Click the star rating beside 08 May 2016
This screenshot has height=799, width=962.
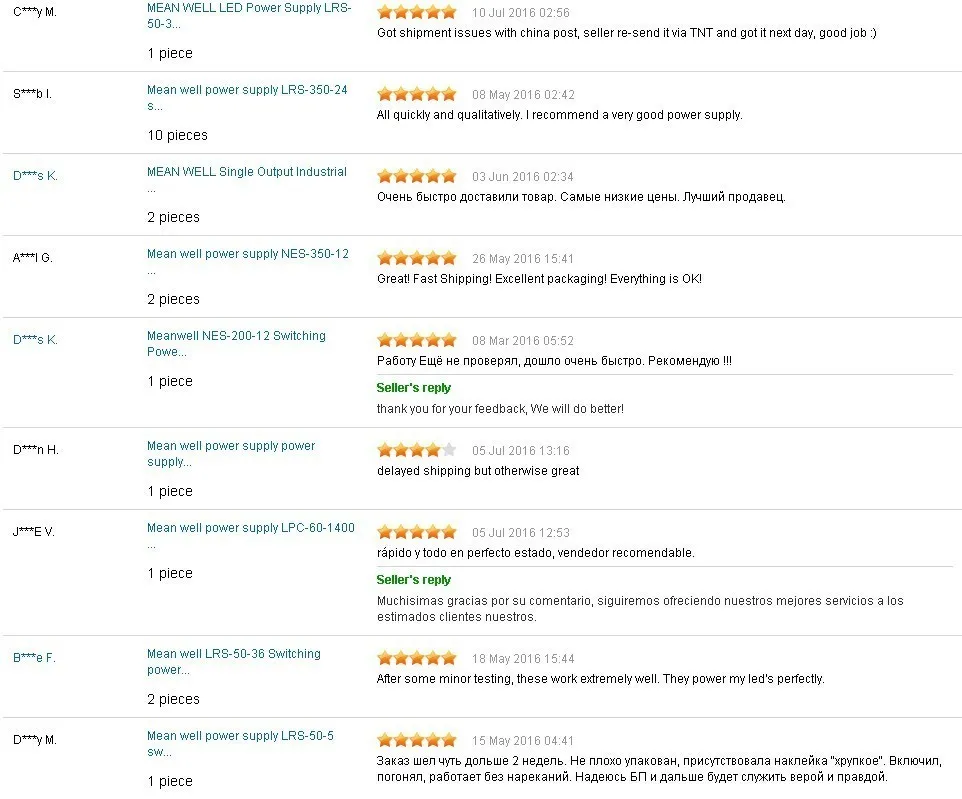pyautogui.click(x=416, y=95)
